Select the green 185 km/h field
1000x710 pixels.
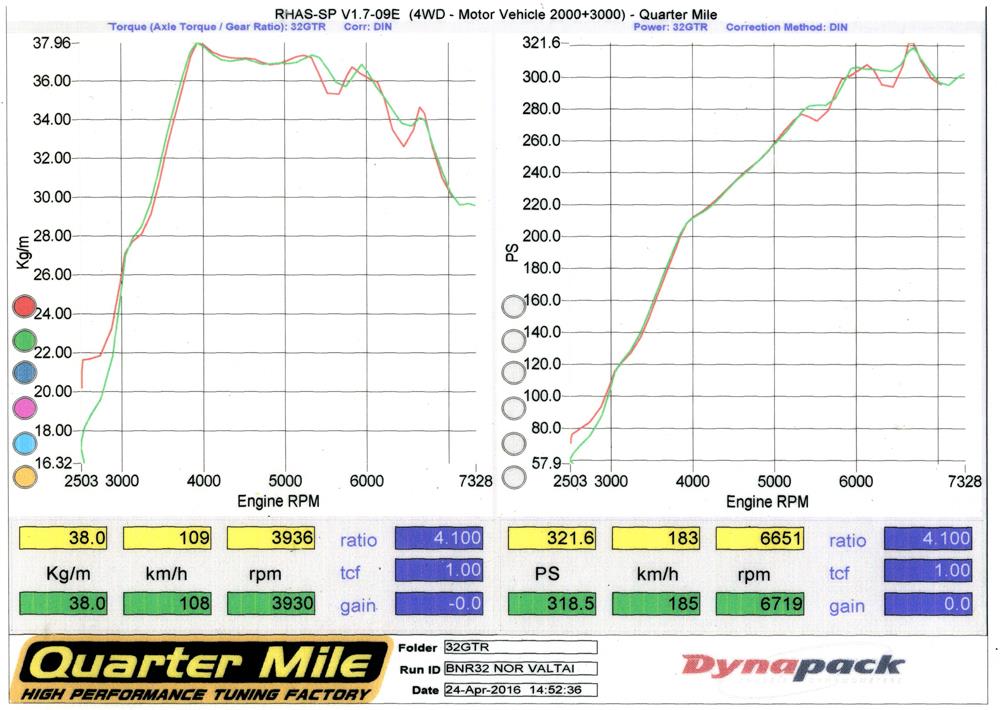tap(656, 603)
